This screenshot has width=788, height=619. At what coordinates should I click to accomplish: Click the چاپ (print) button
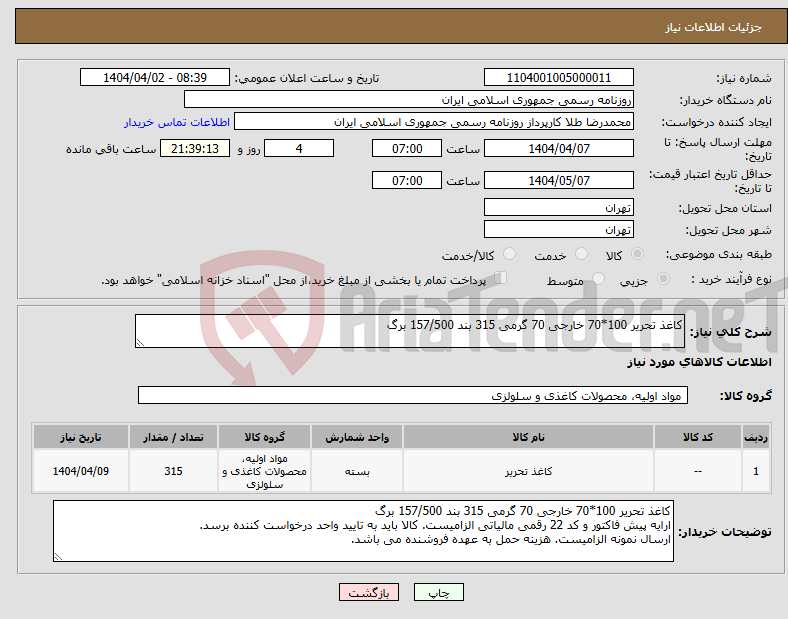point(438,592)
